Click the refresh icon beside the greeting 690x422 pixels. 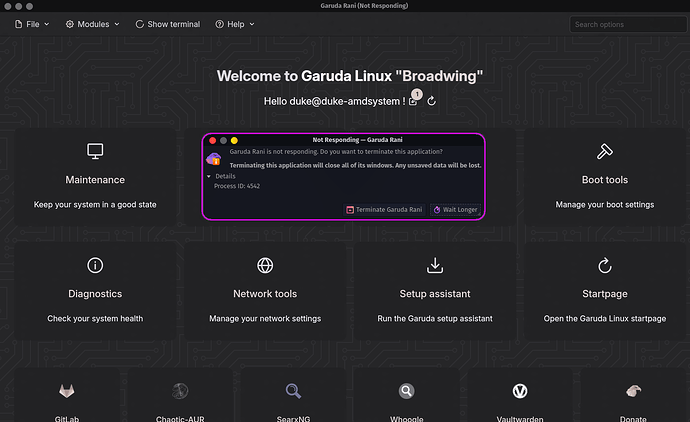[431, 101]
